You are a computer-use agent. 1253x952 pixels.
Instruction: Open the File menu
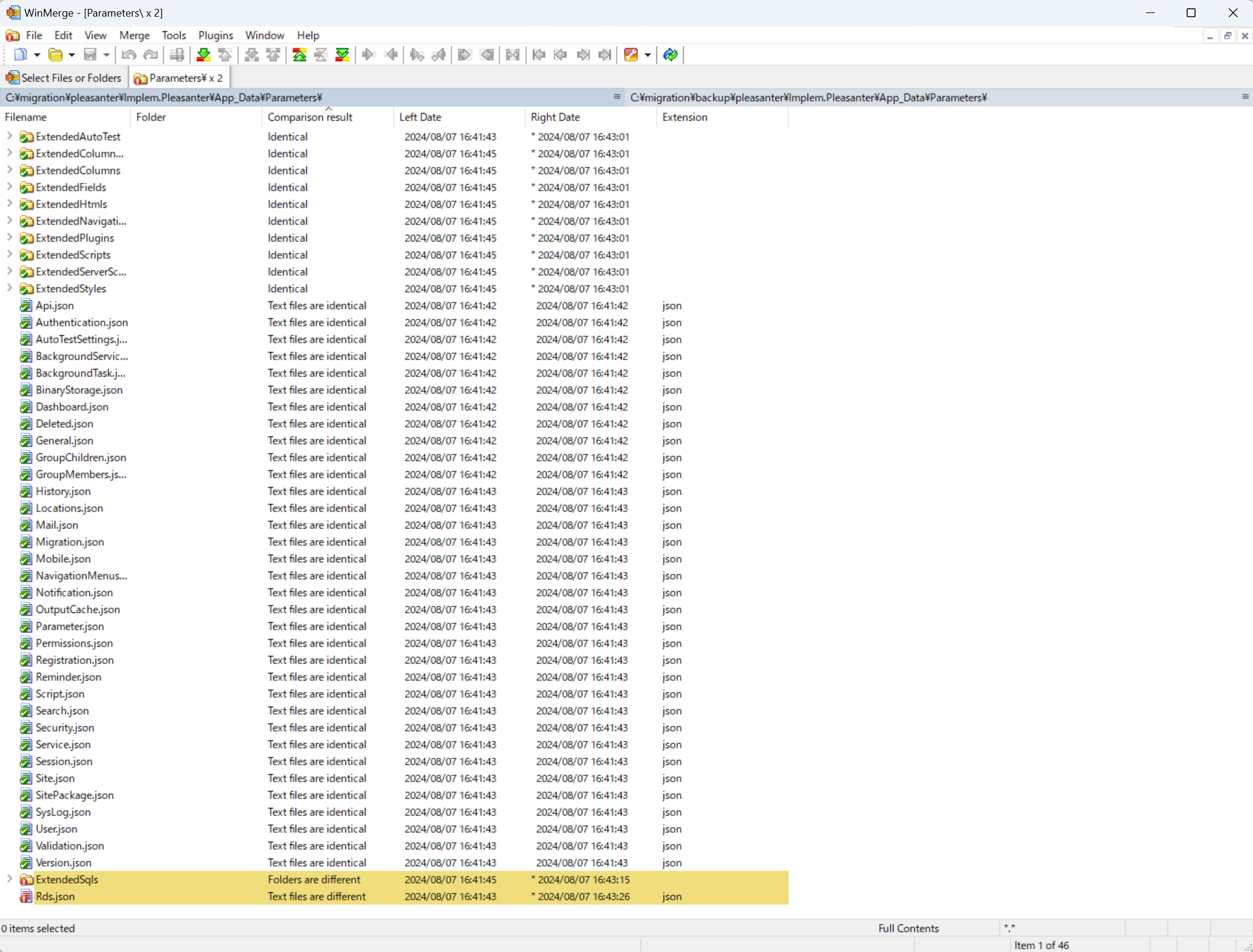click(x=34, y=36)
